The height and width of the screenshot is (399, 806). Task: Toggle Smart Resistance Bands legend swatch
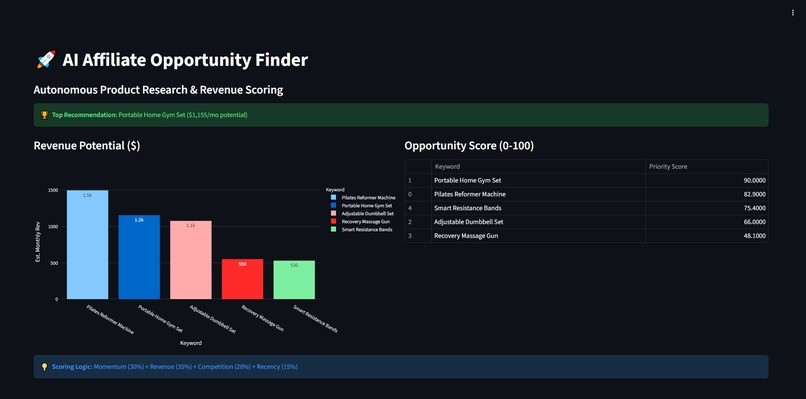(334, 230)
